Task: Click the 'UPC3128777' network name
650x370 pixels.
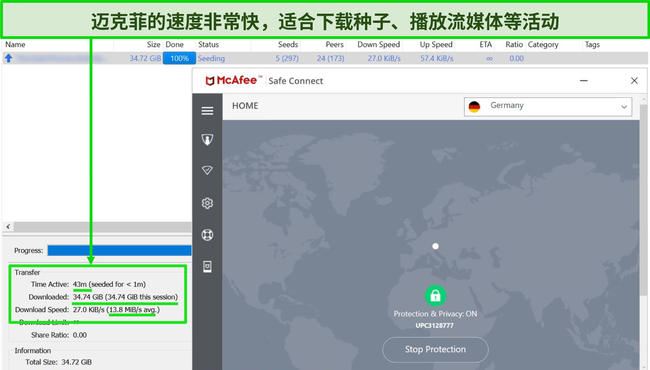Action: coord(434,325)
